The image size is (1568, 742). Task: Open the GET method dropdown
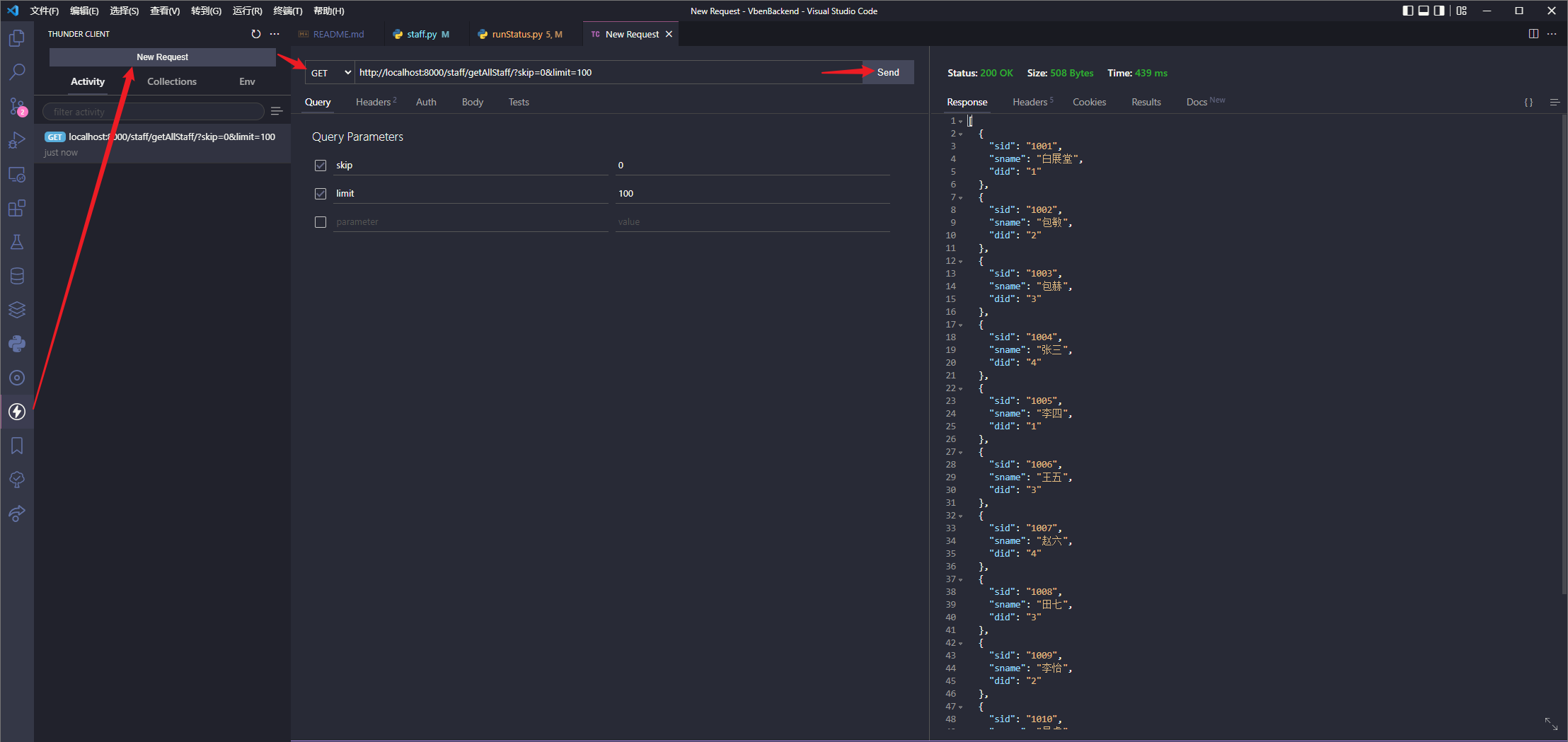point(330,72)
